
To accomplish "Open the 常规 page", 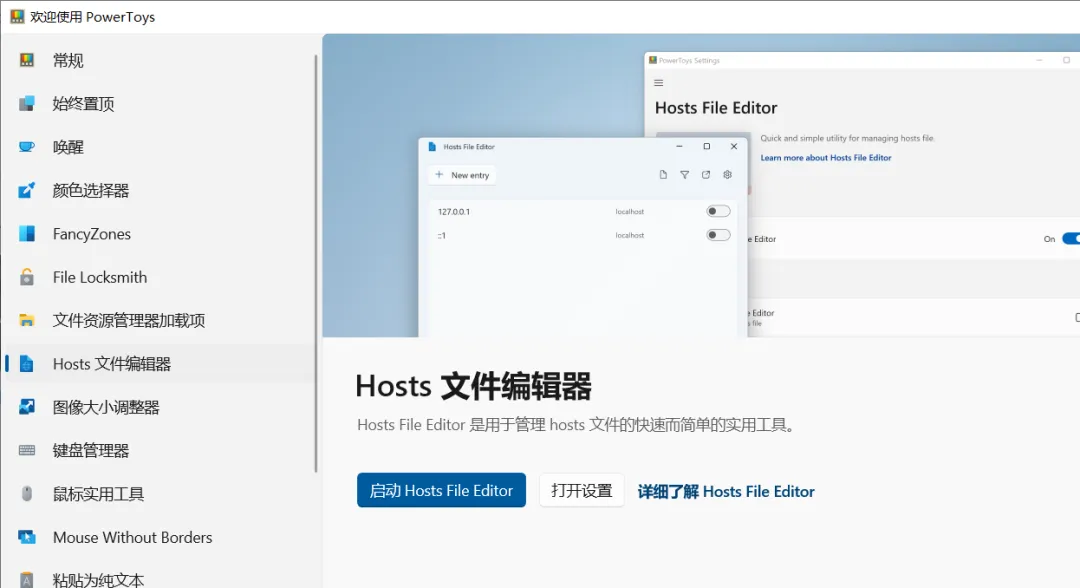I will point(158,60).
